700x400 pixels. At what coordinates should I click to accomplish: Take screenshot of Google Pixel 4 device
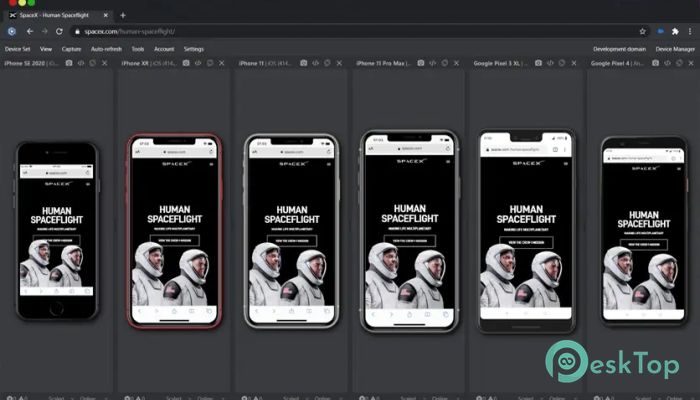click(x=655, y=63)
